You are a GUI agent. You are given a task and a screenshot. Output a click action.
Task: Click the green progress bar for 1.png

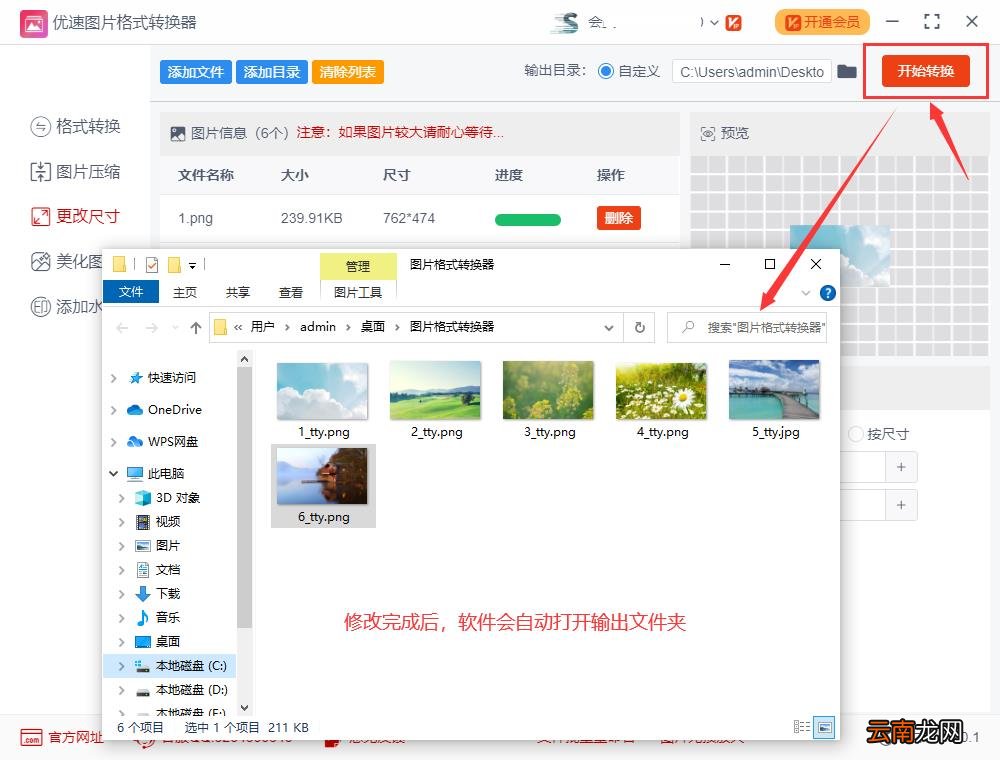[527, 219]
